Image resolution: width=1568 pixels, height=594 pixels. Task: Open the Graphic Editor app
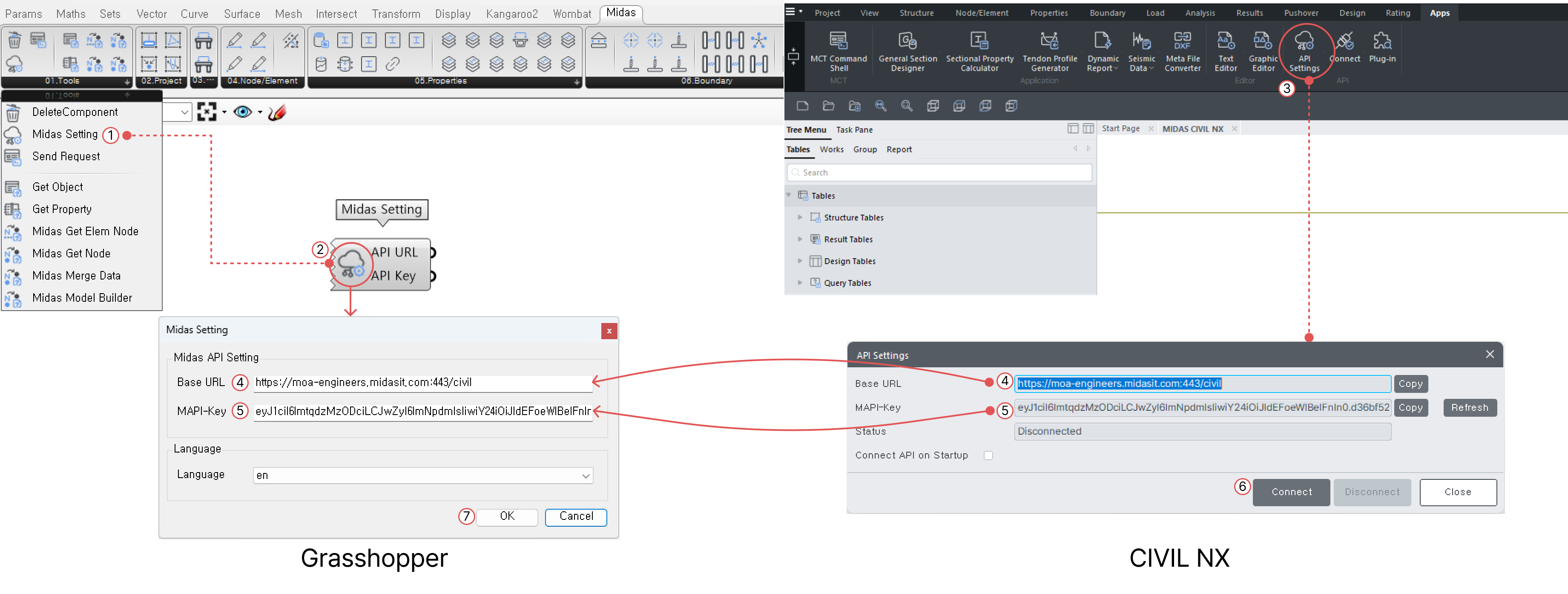point(1262,52)
